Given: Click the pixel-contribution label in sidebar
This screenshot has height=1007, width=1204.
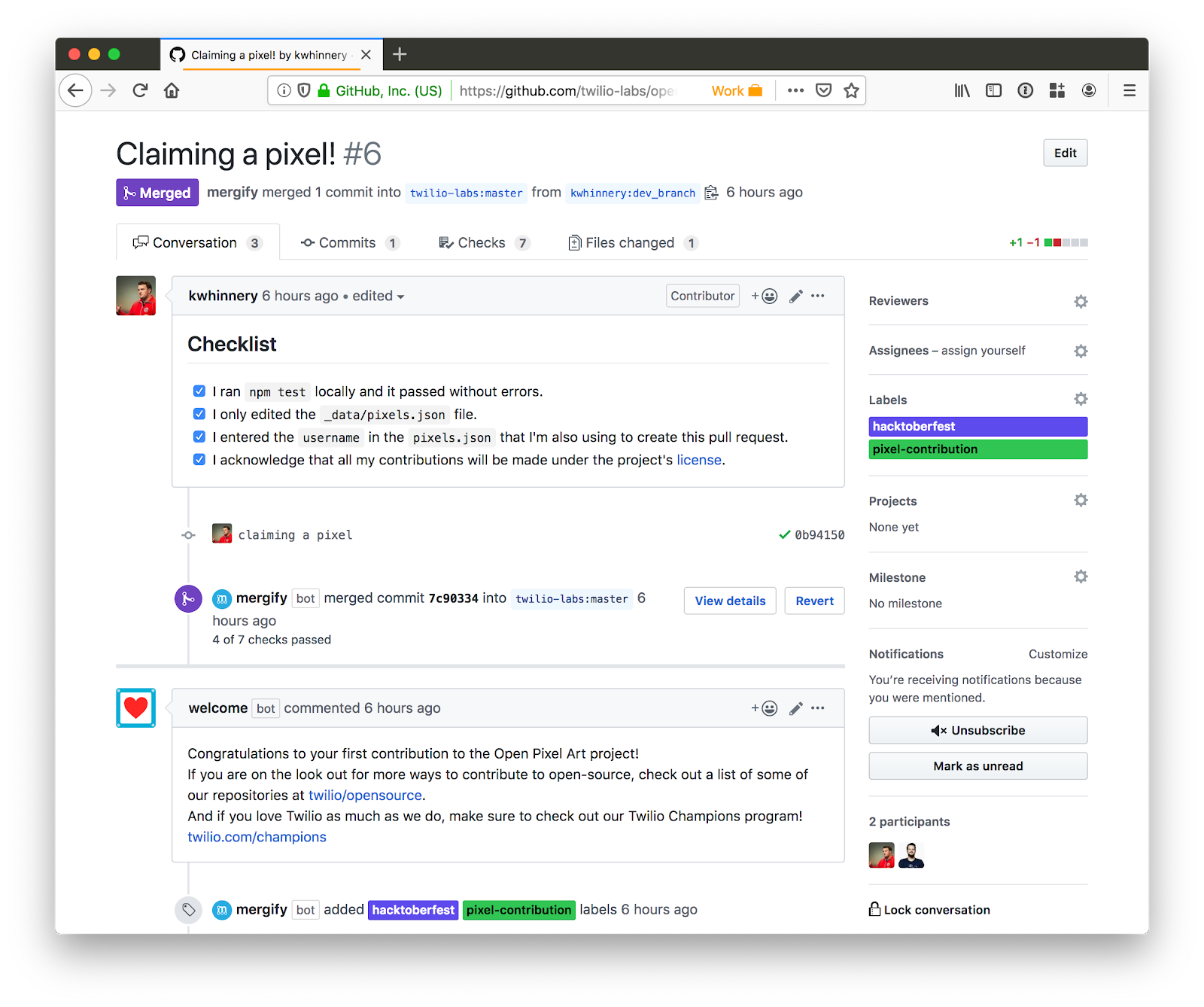Looking at the screenshot, I should (x=977, y=449).
